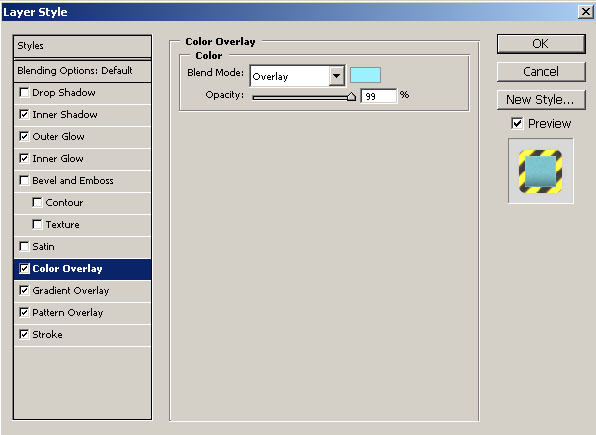The width and height of the screenshot is (596, 435).
Task: Switch to Gradient Overlay settings
Action: (82, 291)
